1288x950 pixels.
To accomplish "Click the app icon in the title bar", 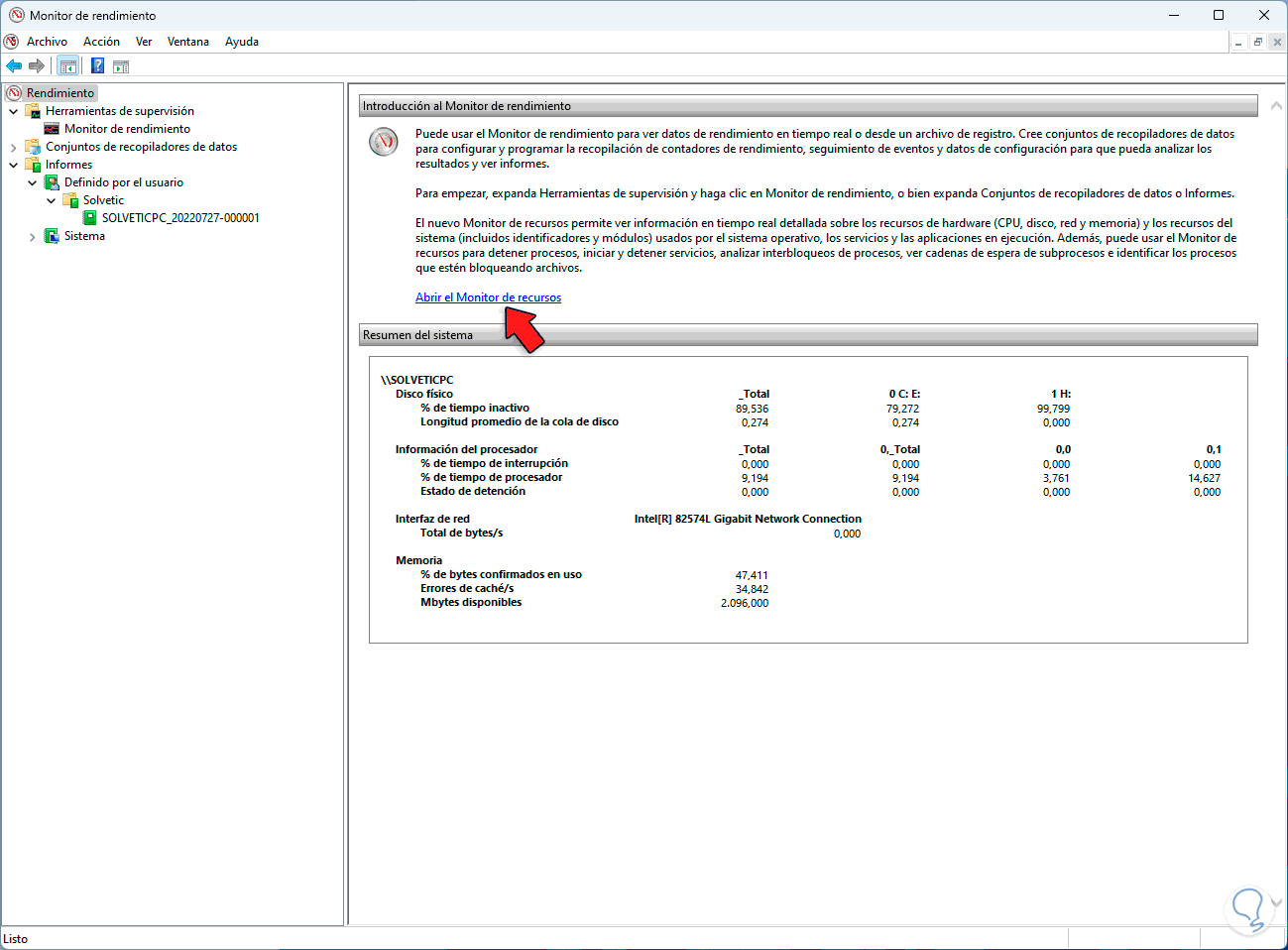I will click(x=17, y=15).
